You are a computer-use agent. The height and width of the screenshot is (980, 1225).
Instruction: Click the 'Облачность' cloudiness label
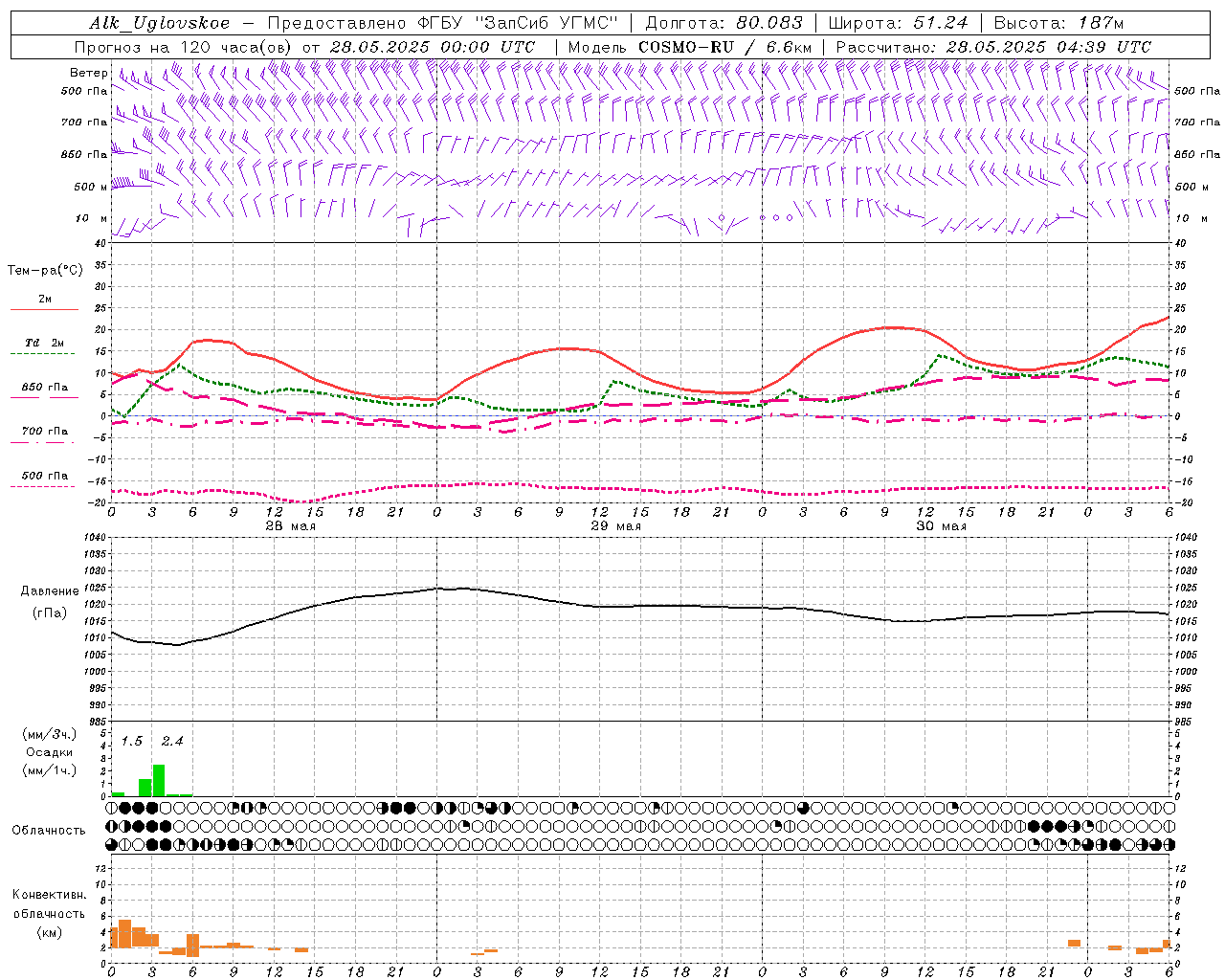point(49,830)
